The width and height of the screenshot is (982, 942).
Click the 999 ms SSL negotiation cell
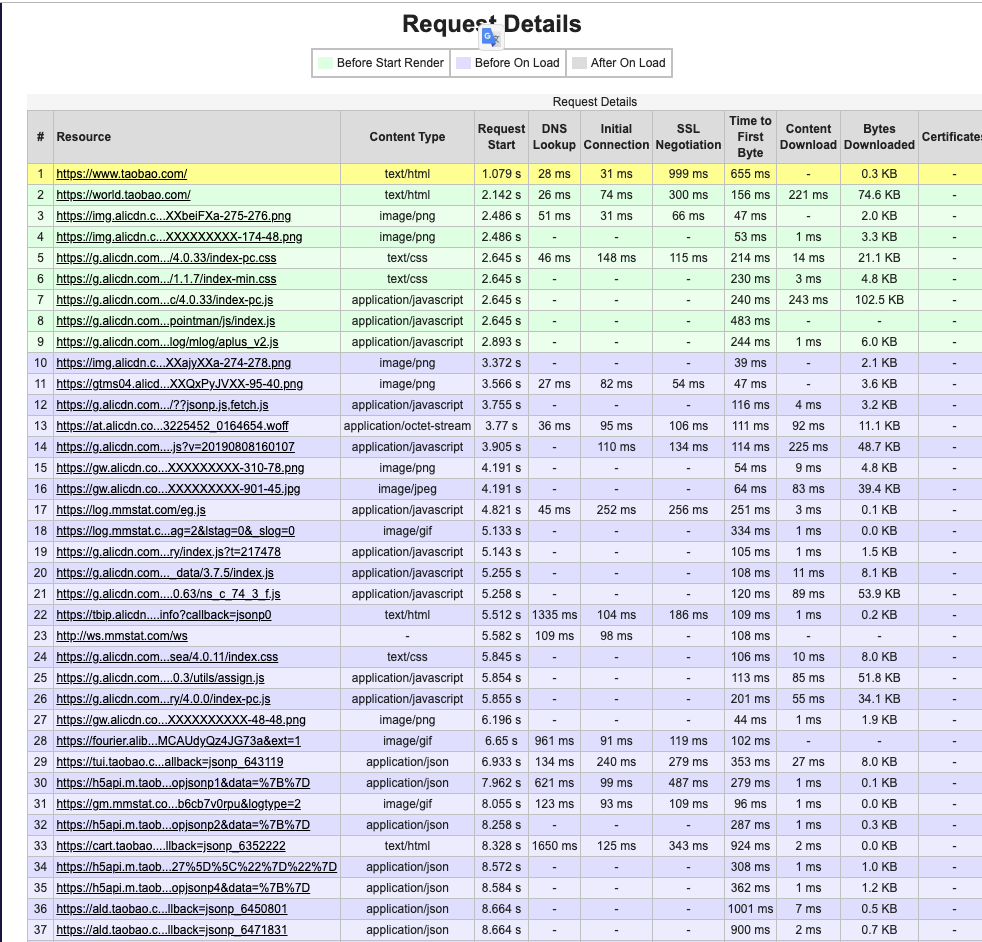(x=688, y=174)
